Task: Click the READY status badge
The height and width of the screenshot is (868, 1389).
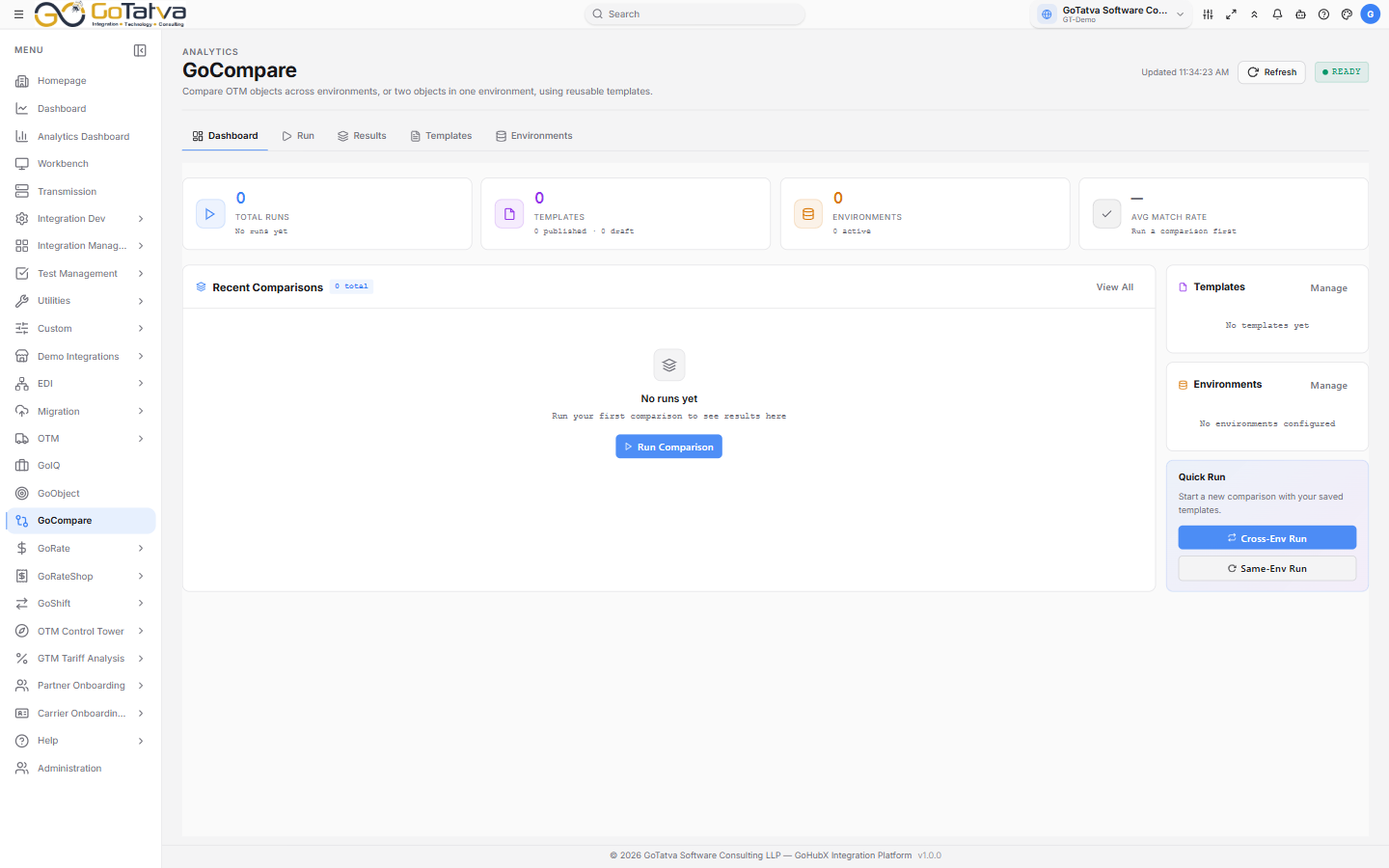Action: point(1342,72)
